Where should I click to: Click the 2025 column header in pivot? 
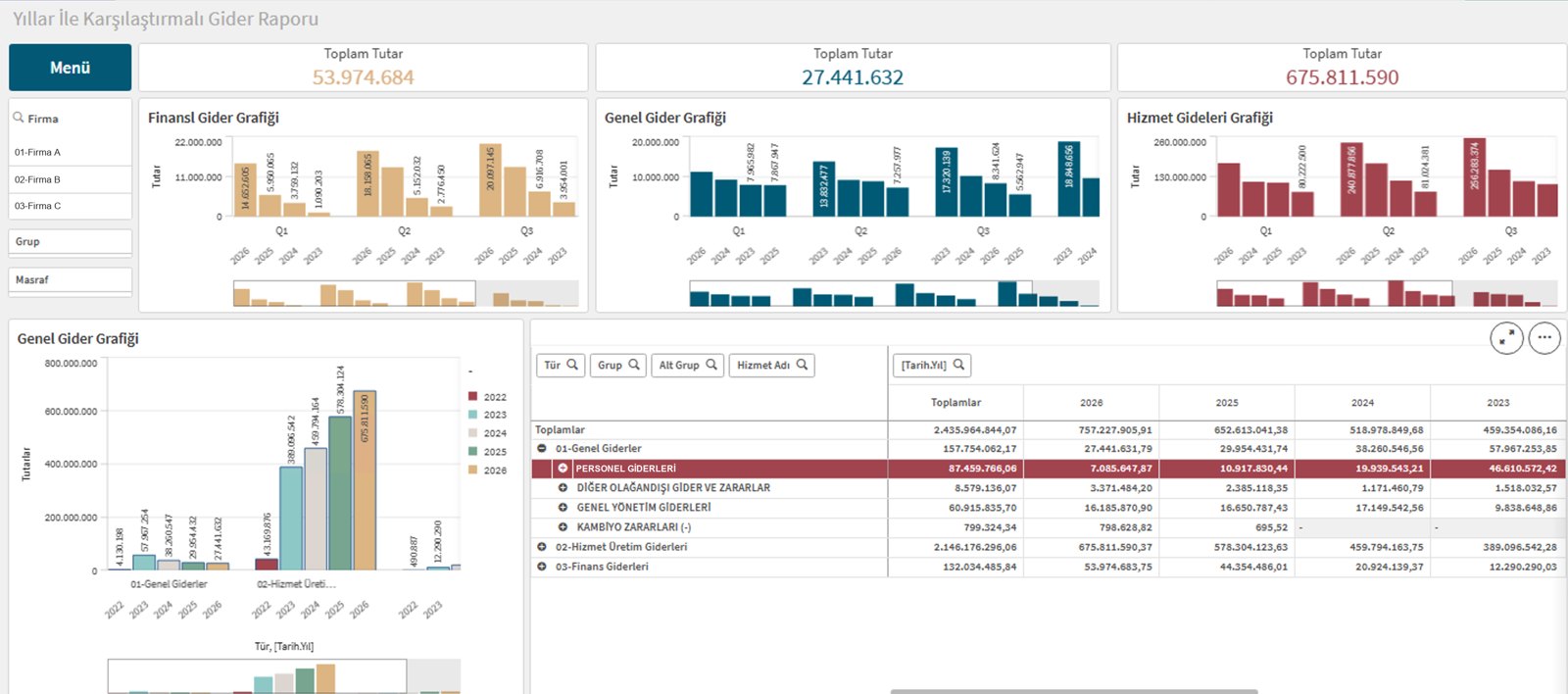(1227, 403)
